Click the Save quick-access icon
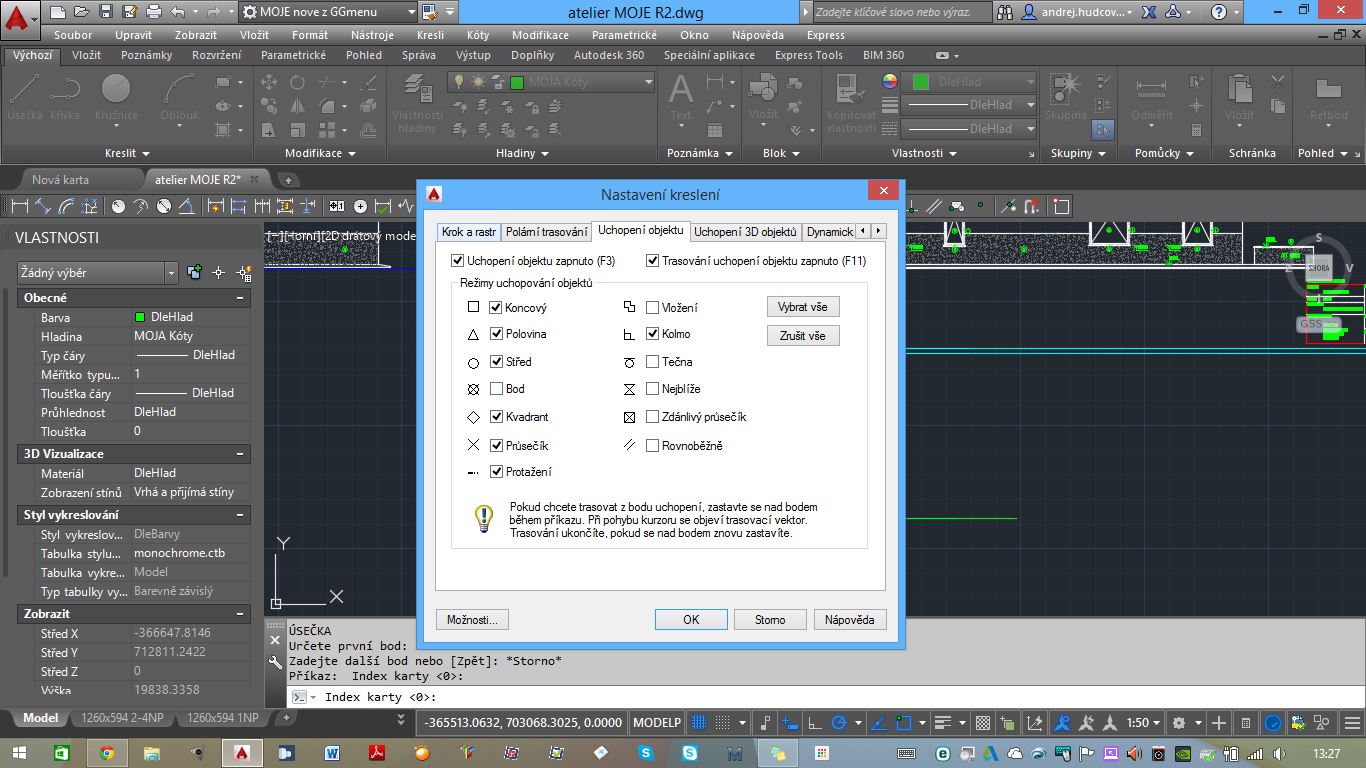 coord(107,12)
